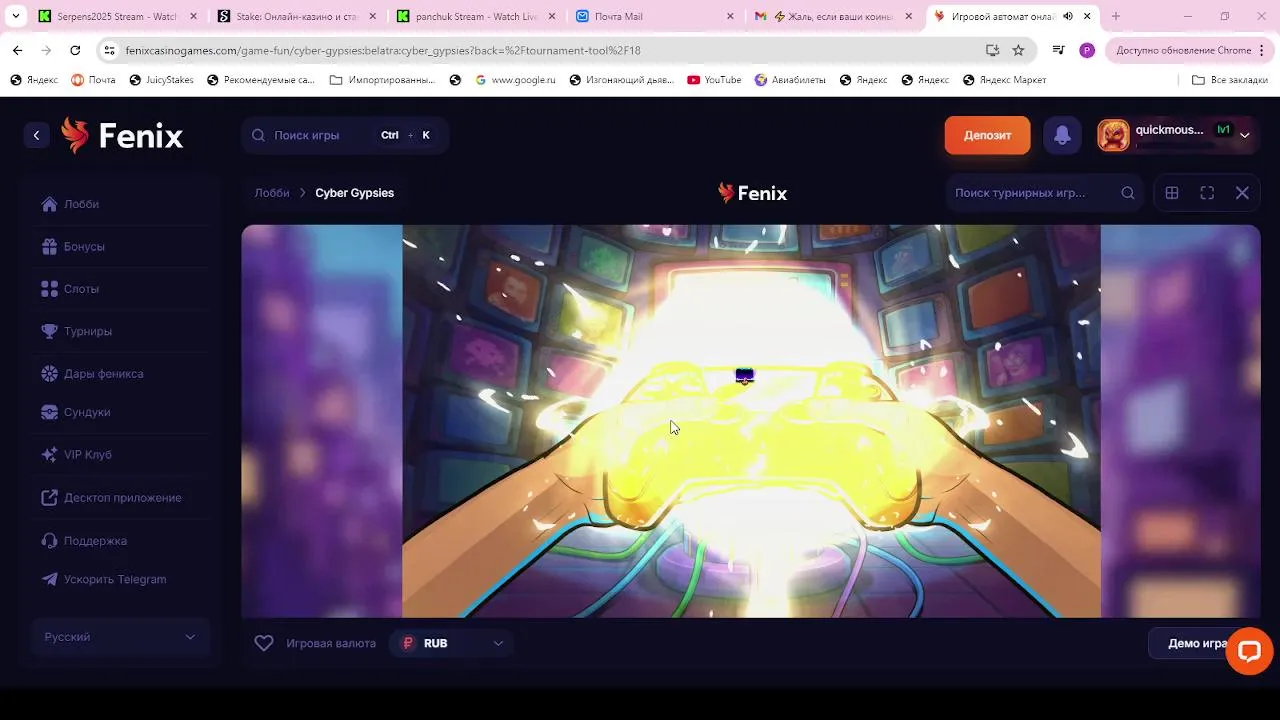
Task: Open Все закладки folder
Action: point(1230,80)
